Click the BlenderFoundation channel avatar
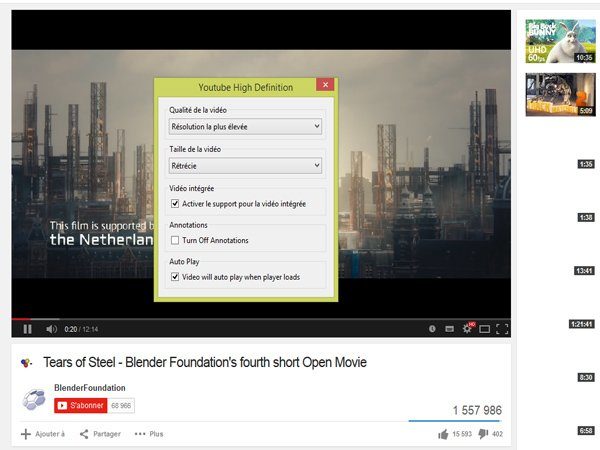Image resolution: width=600 pixels, height=450 pixels. 34,399
